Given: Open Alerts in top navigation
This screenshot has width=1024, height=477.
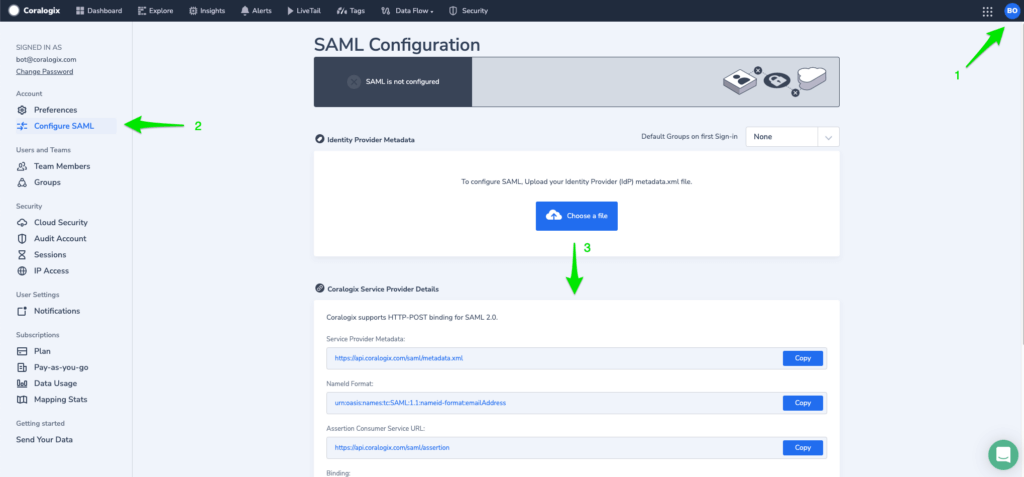Looking at the screenshot, I should click(x=256, y=10).
